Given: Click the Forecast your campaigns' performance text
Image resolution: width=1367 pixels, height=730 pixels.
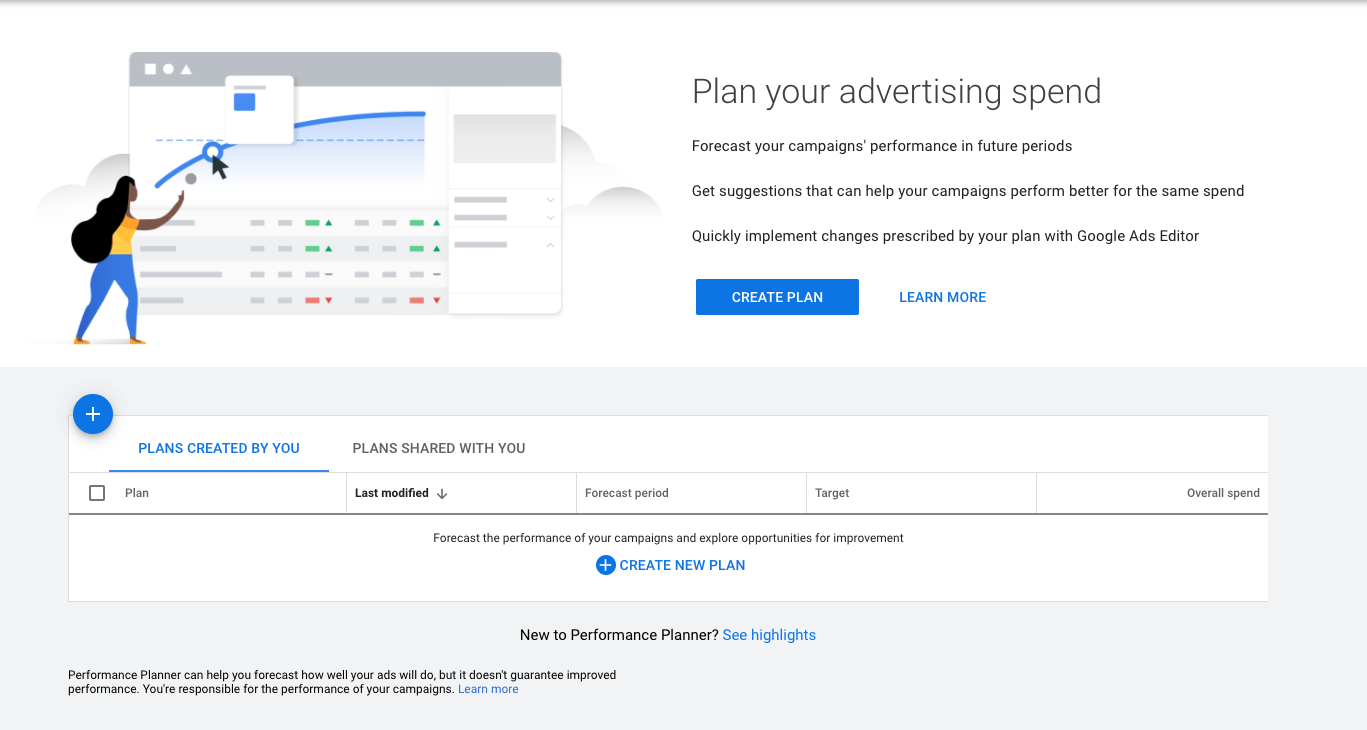Looking at the screenshot, I should click(x=882, y=146).
